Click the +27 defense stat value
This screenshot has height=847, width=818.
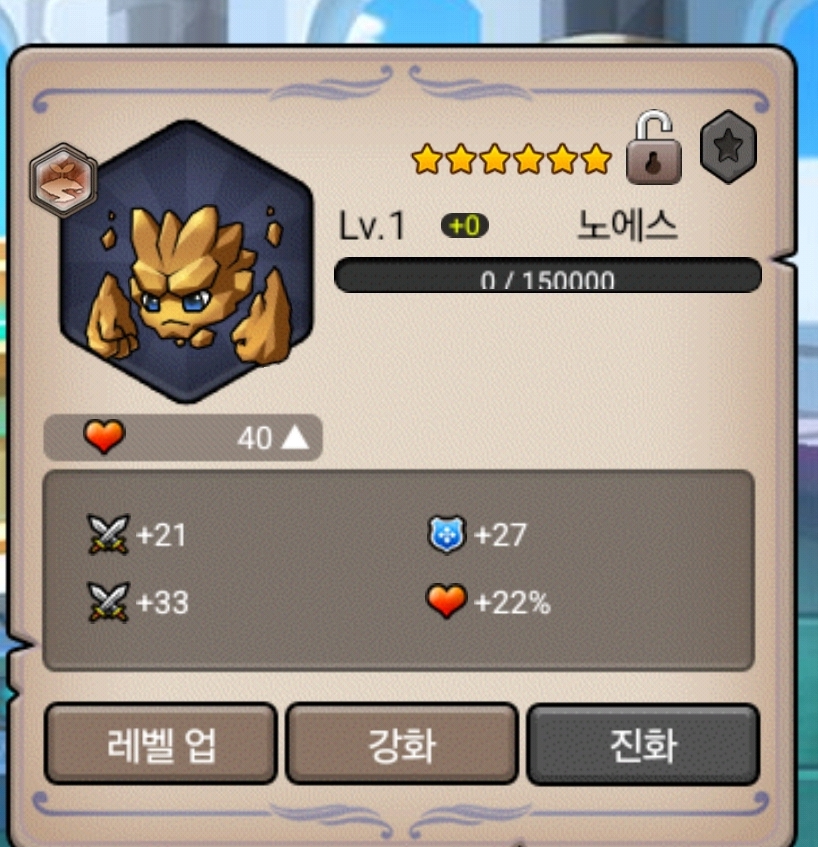point(500,535)
